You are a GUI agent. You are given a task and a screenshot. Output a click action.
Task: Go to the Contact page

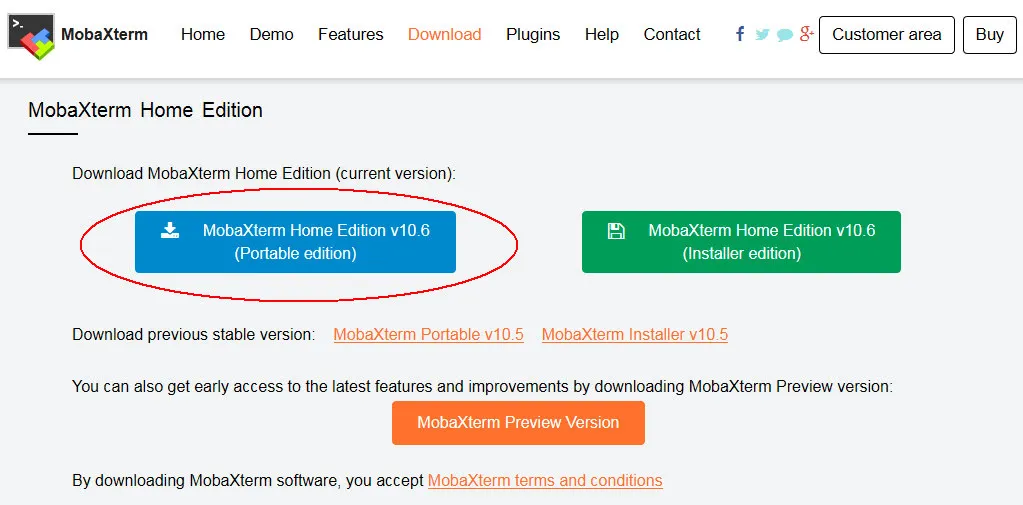click(x=672, y=35)
